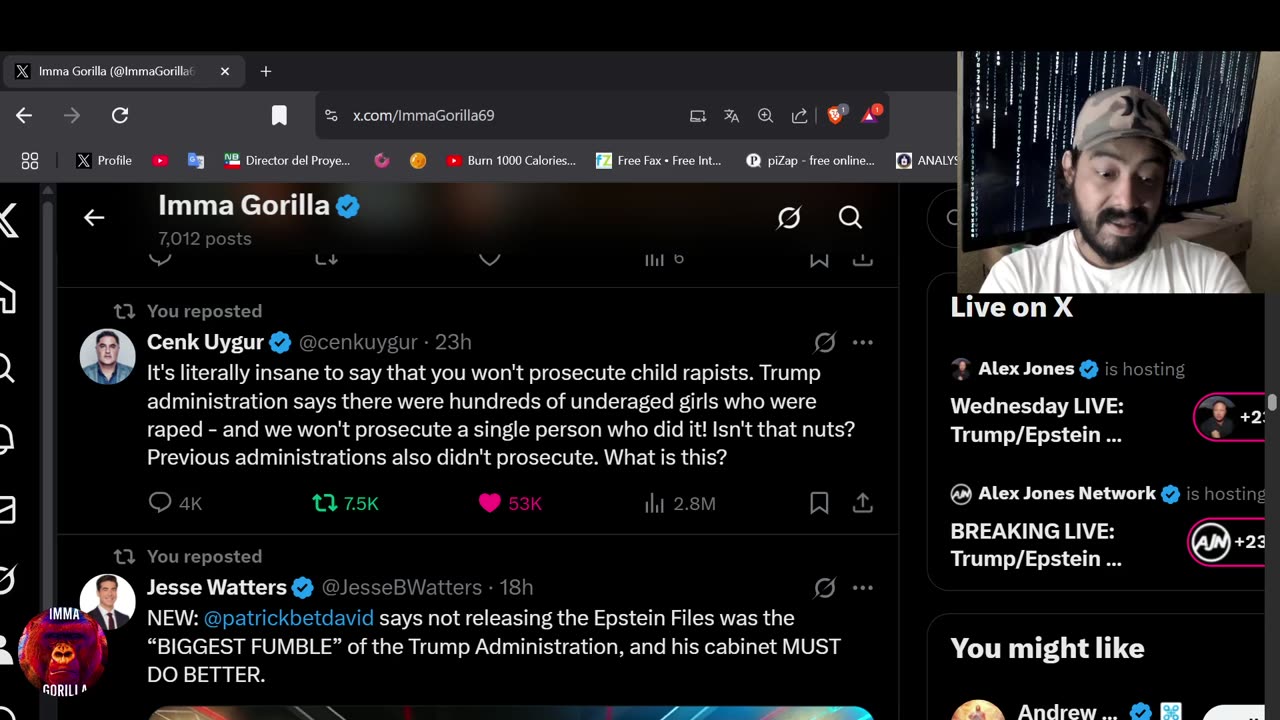1280x720 pixels.
Task: Click the reply icon on Cenk Uygur's post
Action: (160, 503)
